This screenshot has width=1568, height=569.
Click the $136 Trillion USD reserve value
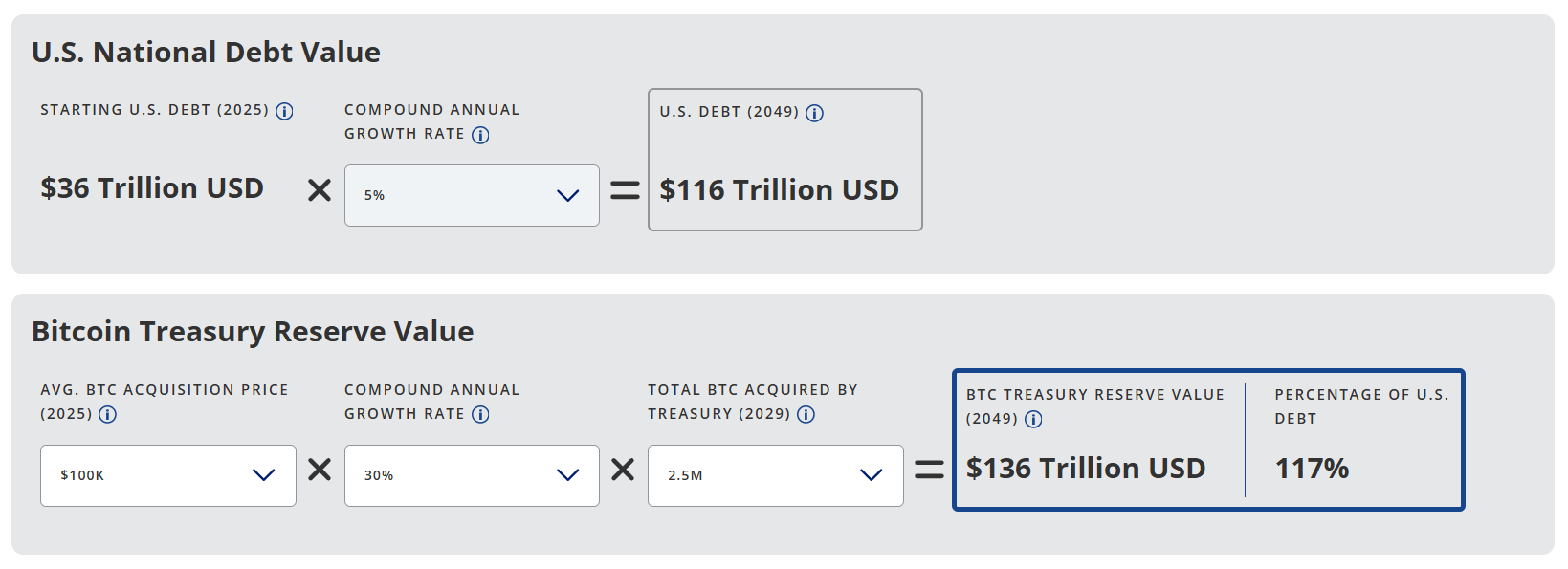[1085, 469]
